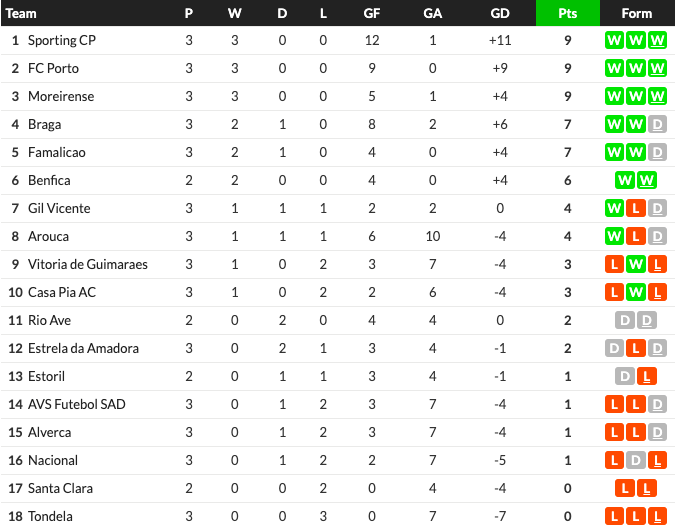Open the Estrela da Amadora team link
Screen dimensions: 676x530
[x=83, y=349]
